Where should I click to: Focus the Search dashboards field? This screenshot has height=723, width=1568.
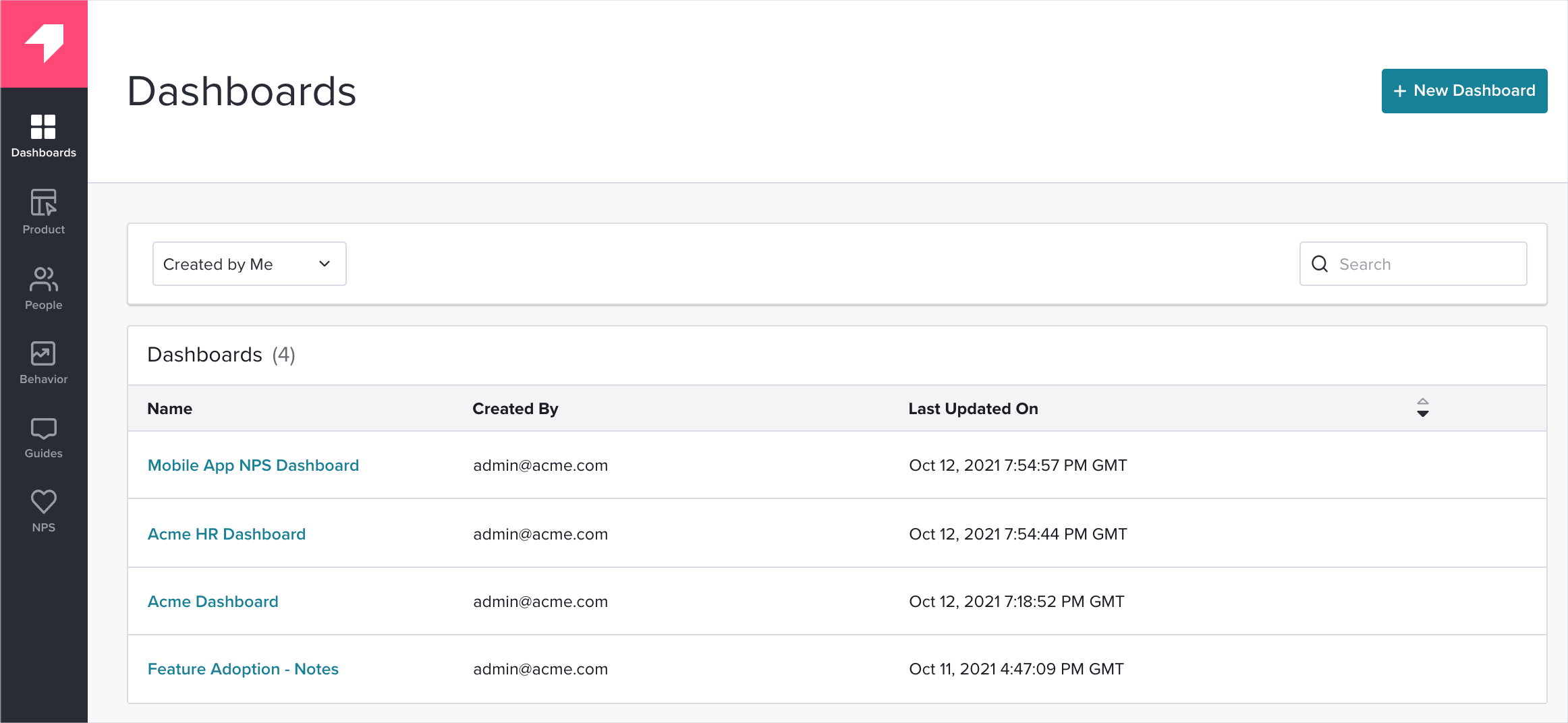(1413, 264)
